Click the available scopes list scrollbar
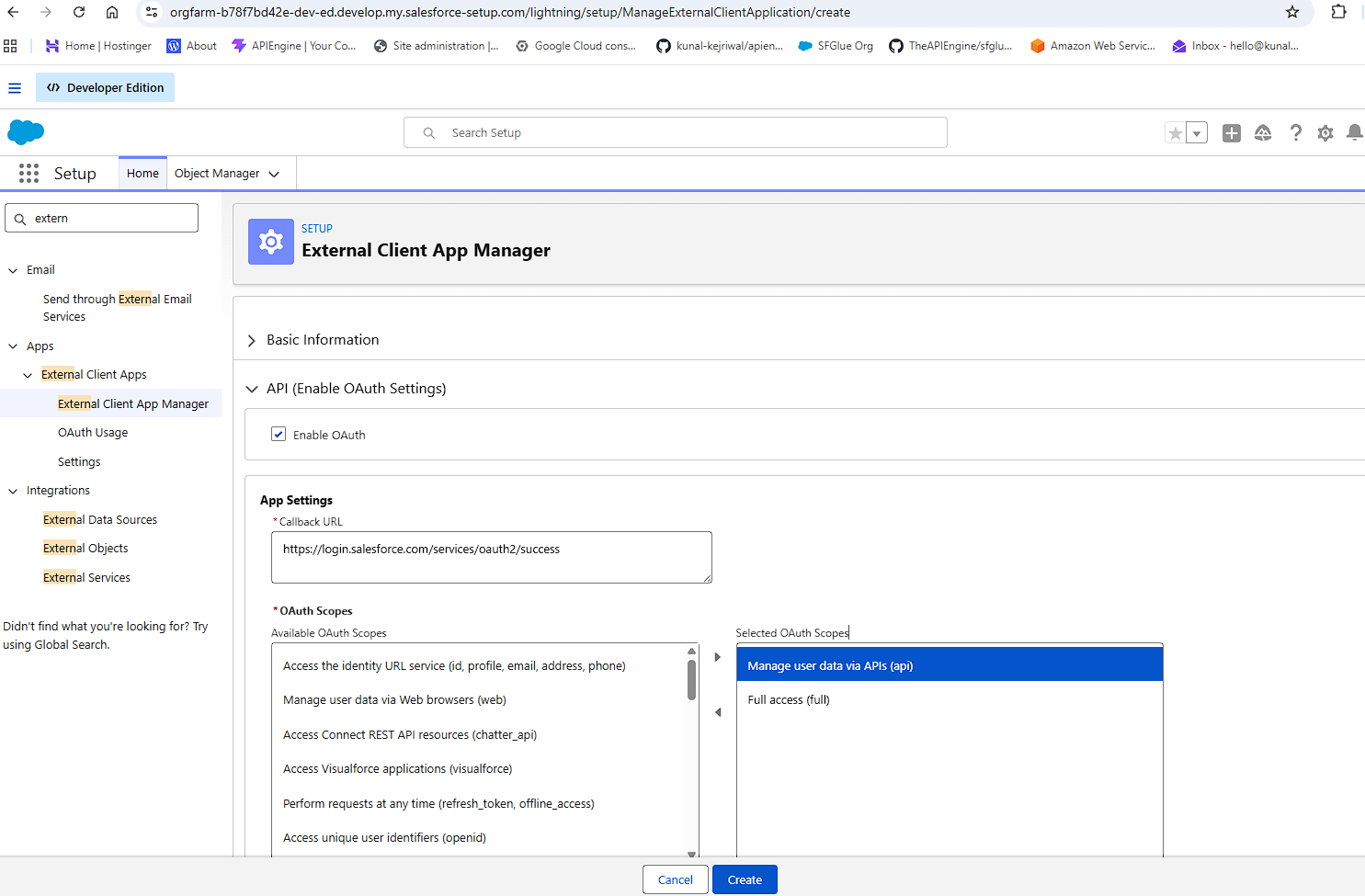This screenshot has height=896, width=1365. point(692,680)
